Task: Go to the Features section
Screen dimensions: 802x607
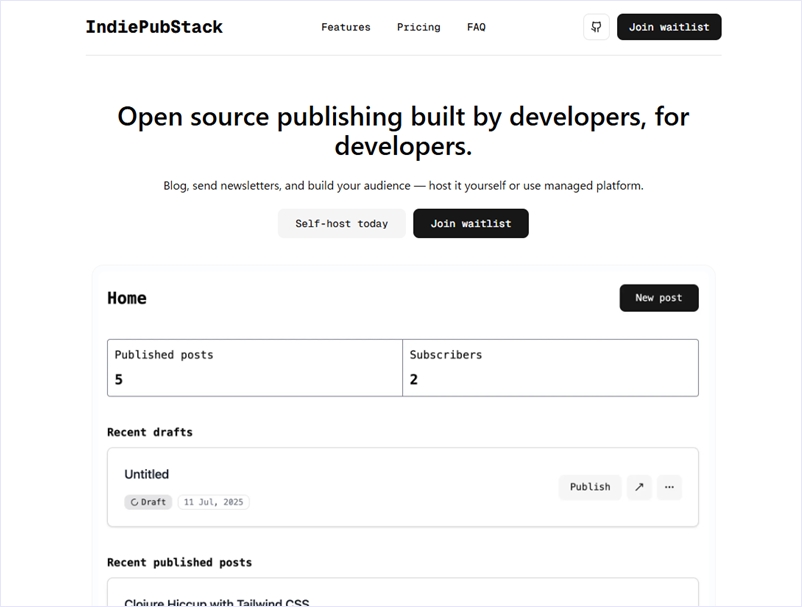Action: coord(345,27)
